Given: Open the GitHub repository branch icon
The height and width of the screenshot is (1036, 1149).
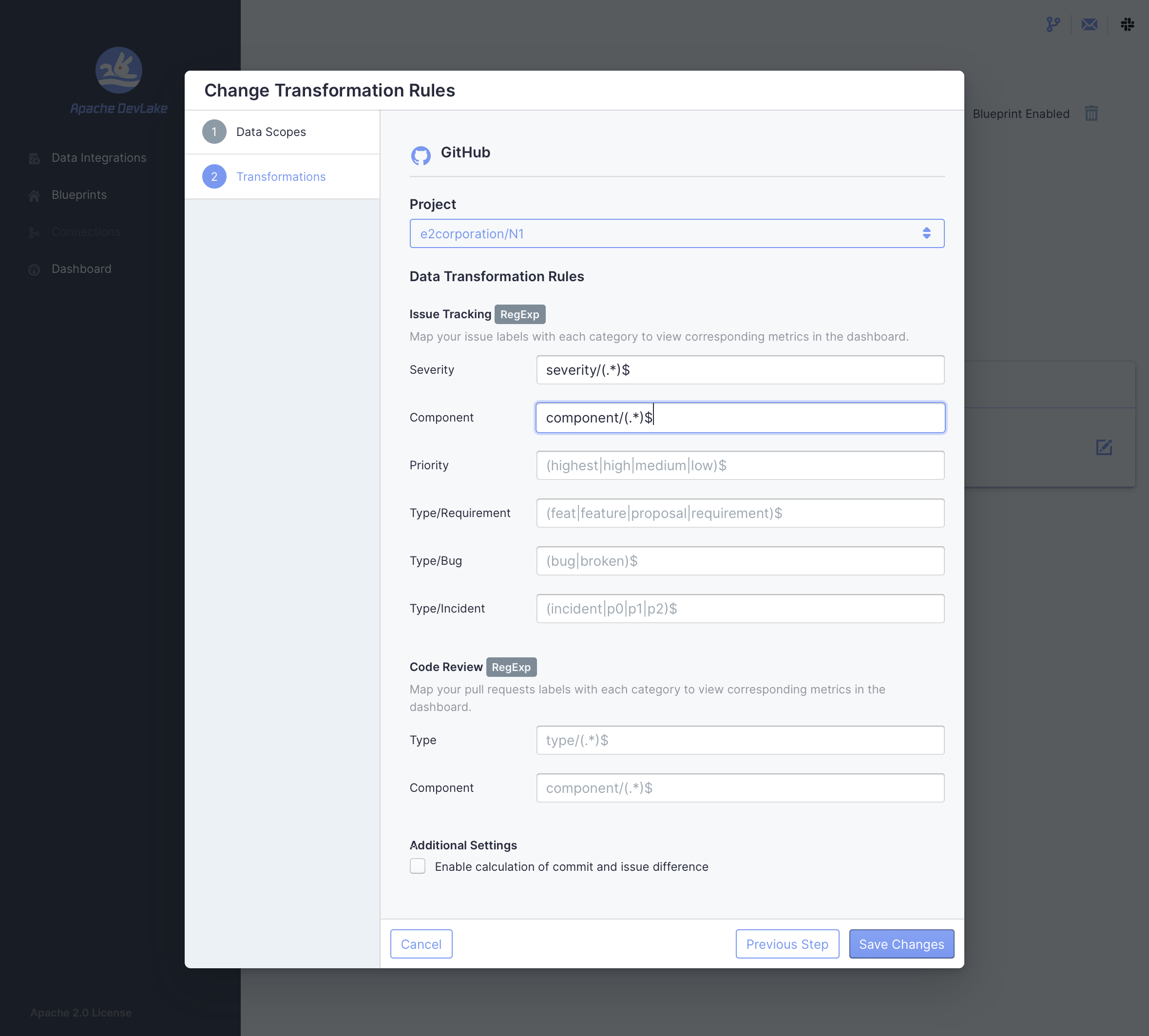Looking at the screenshot, I should [x=1053, y=24].
